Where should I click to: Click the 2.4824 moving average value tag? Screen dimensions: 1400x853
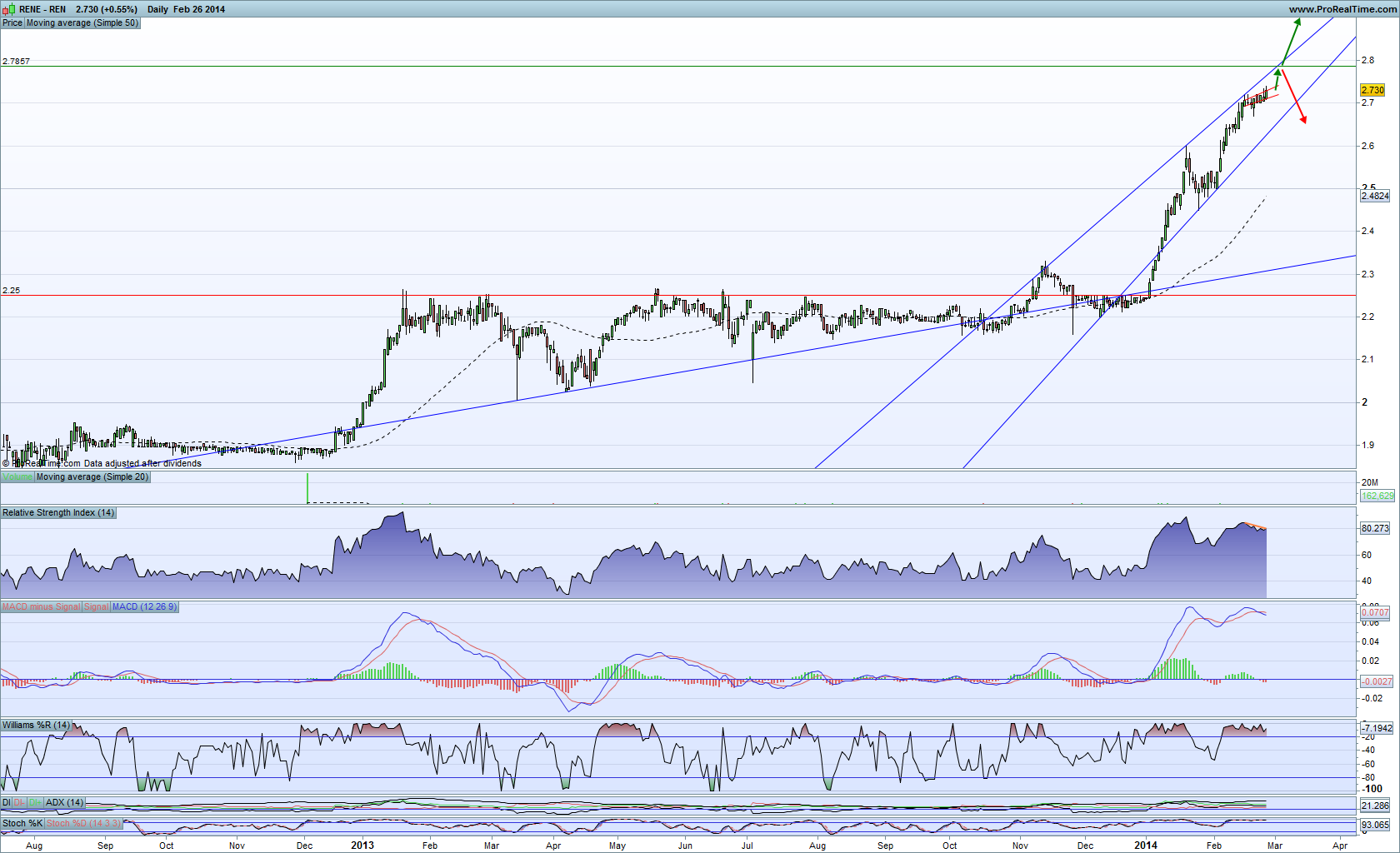pos(1375,196)
